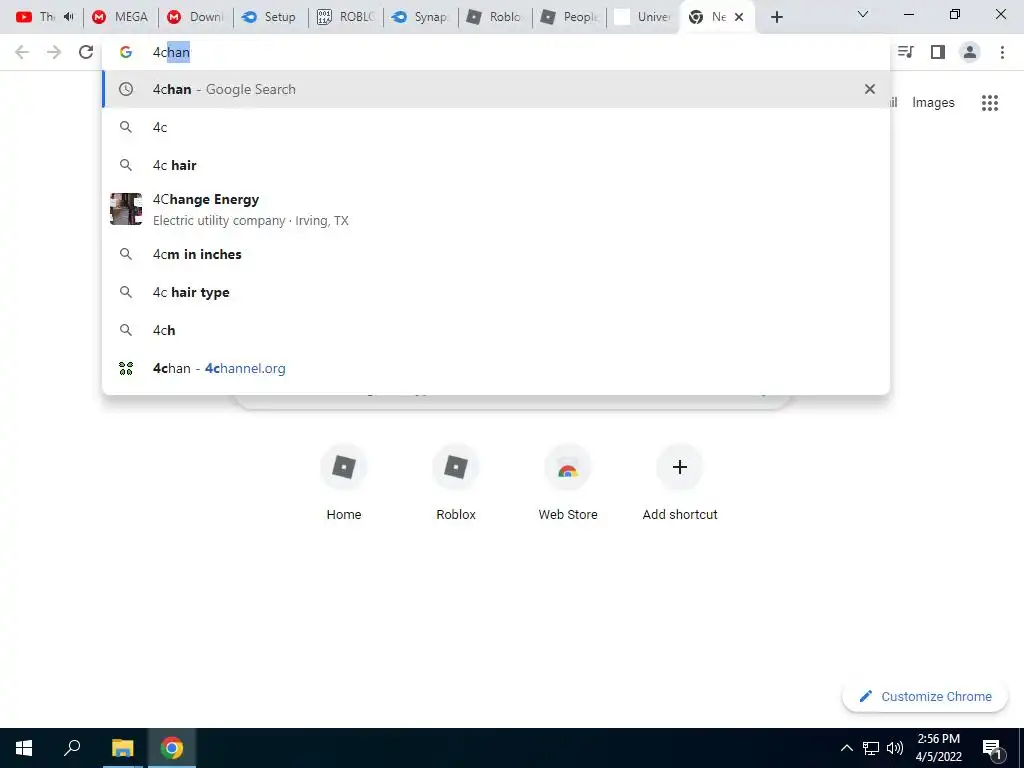Screen dimensions: 1024x768
Task: Click the Chrome icon in the taskbar
Action: pyautogui.click(x=172, y=748)
